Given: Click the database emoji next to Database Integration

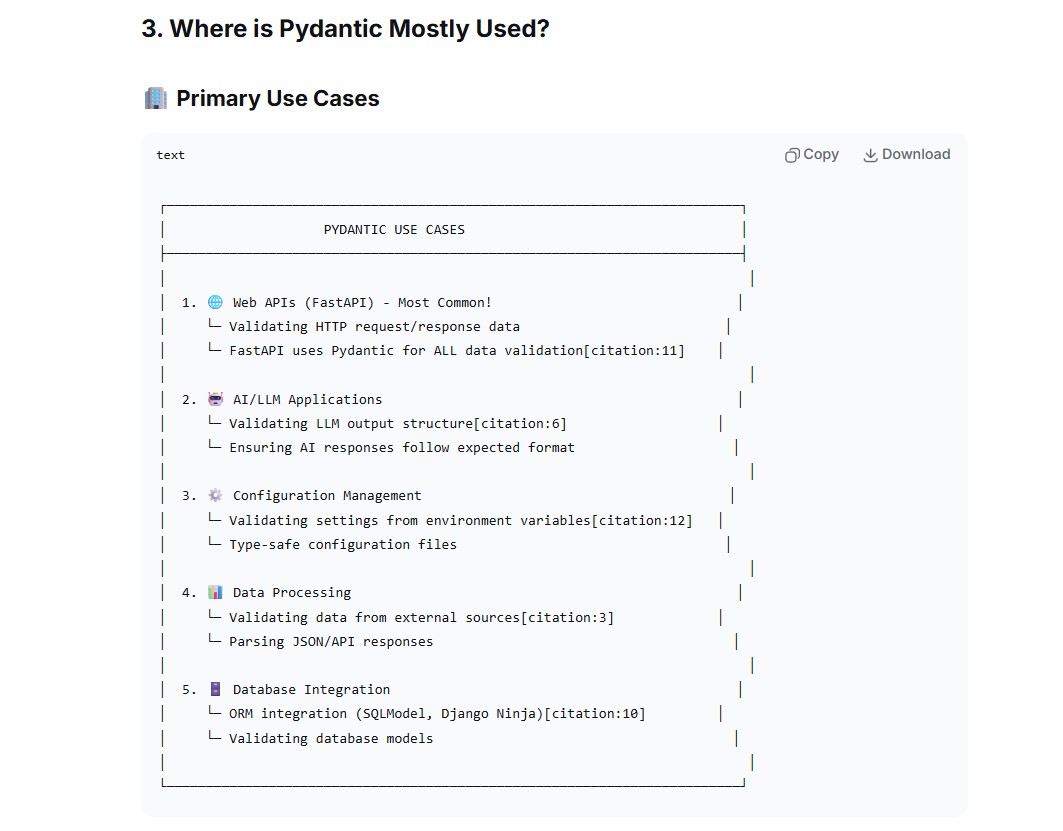Looking at the screenshot, I should click(x=215, y=689).
